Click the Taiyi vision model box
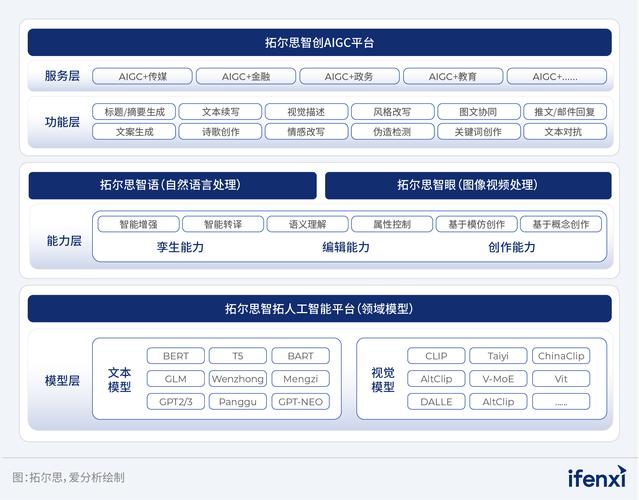The width and height of the screenshot is (639, 500). tap(498, 356)
